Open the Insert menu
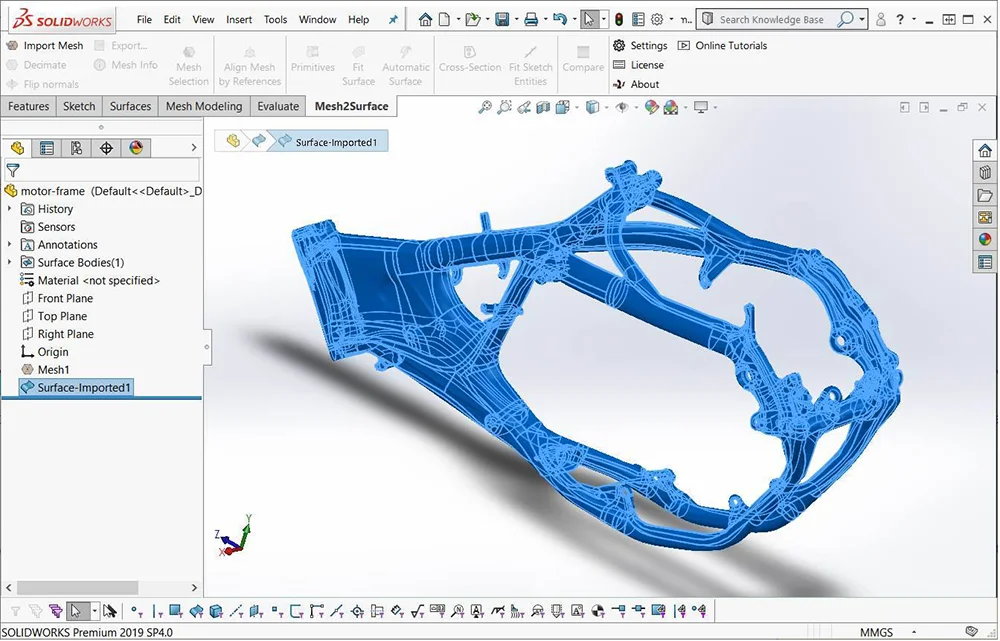Screen dimensions: 1000x641 click(x=239, y=19)
